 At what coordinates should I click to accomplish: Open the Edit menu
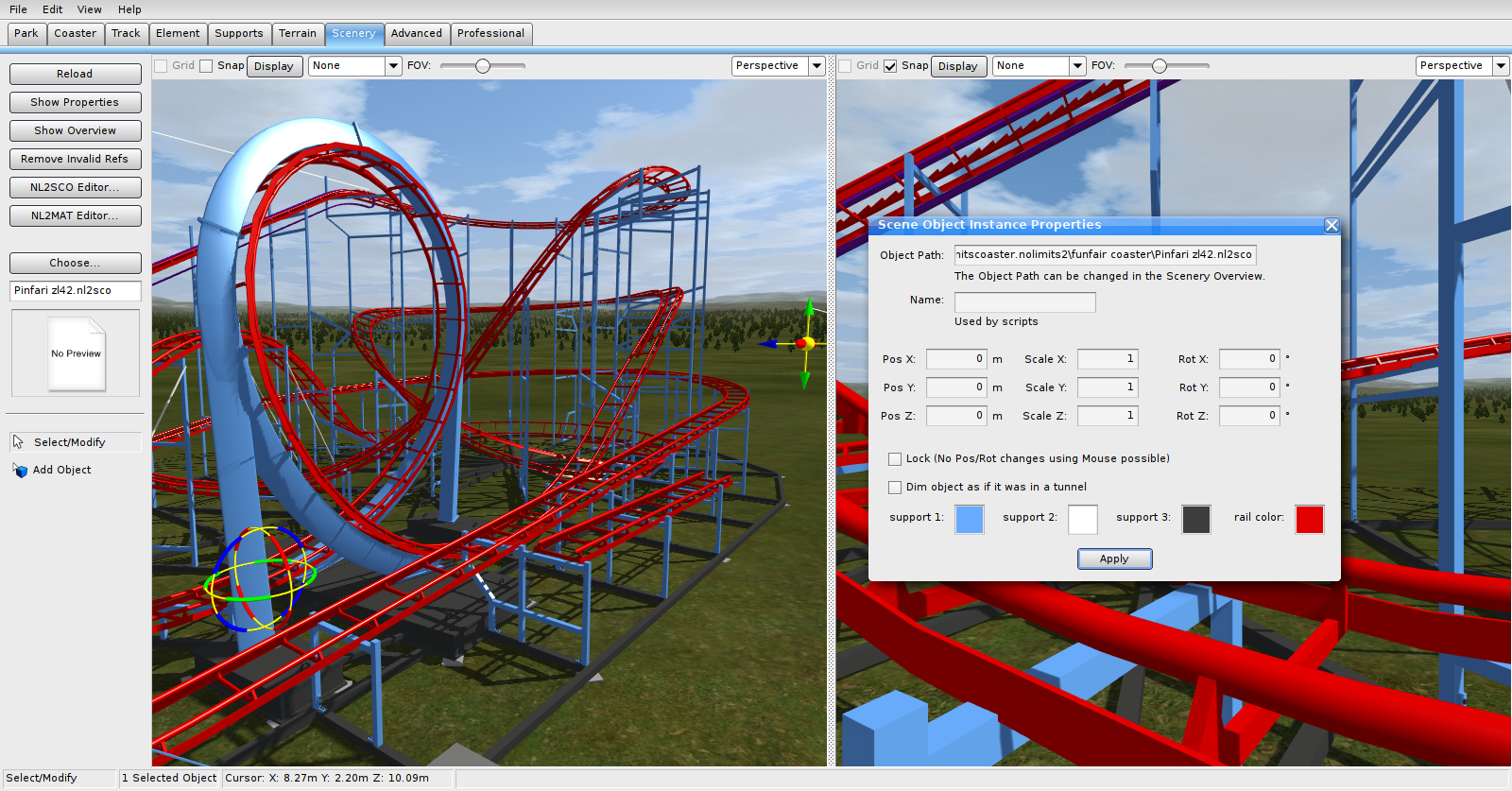pos(52,9)
